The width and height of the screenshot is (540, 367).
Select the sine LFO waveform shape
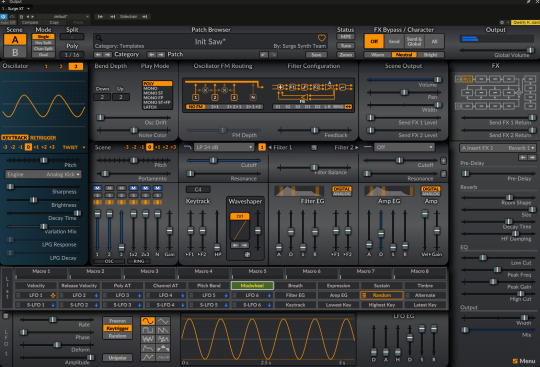pyautogui.click(x=147, y=321)
